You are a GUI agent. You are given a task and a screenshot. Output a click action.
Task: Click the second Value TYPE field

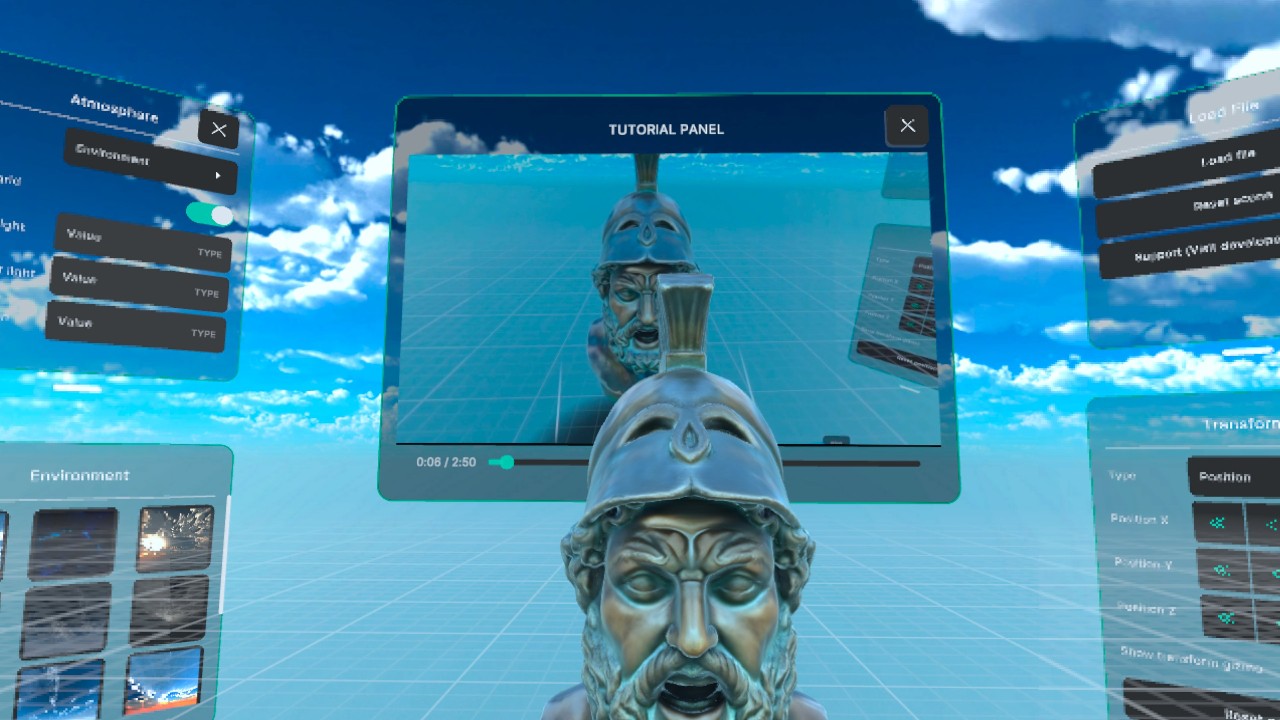[x=139, y=284]
